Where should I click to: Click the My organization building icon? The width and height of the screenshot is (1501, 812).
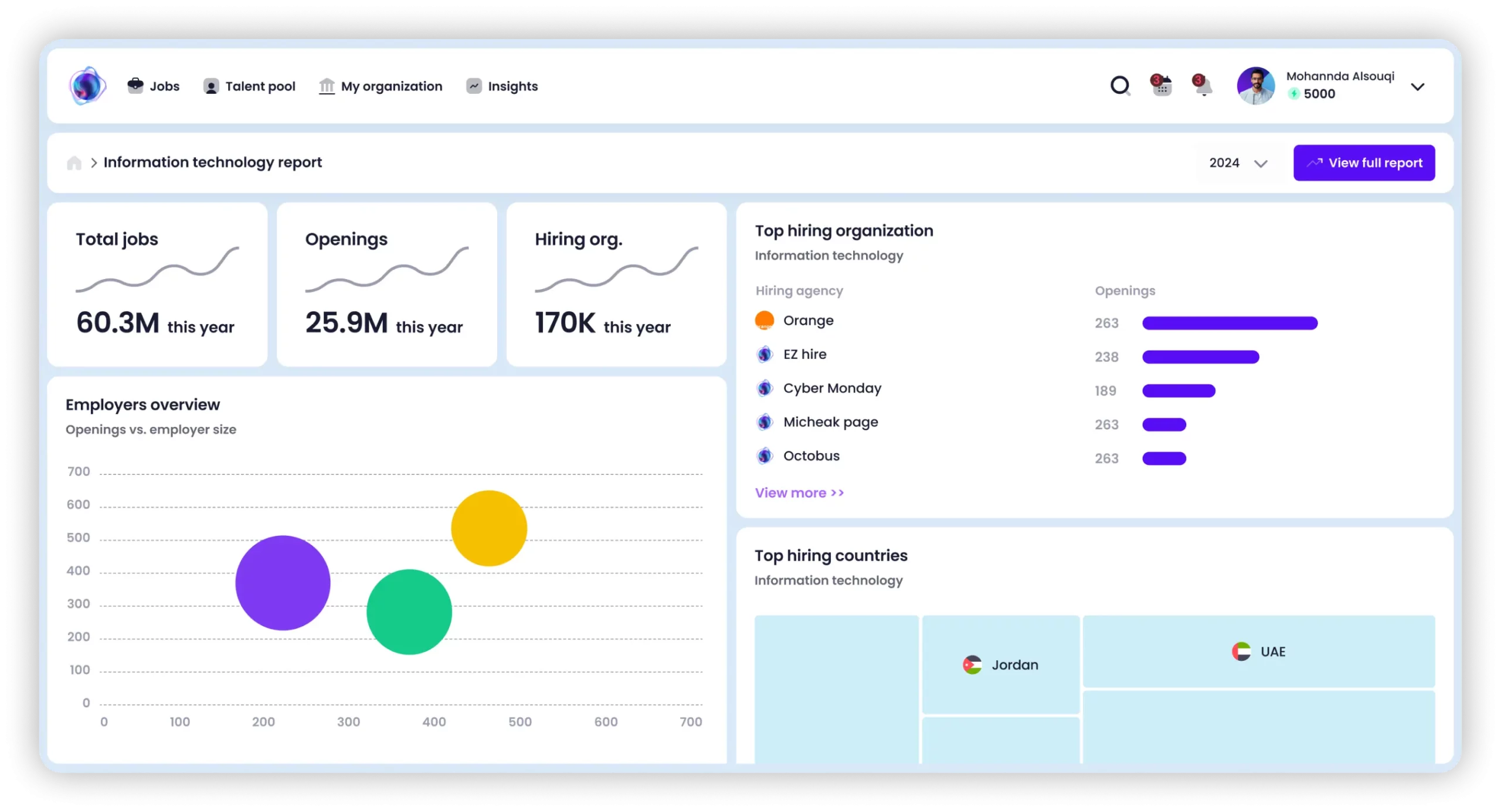point(327,86)
